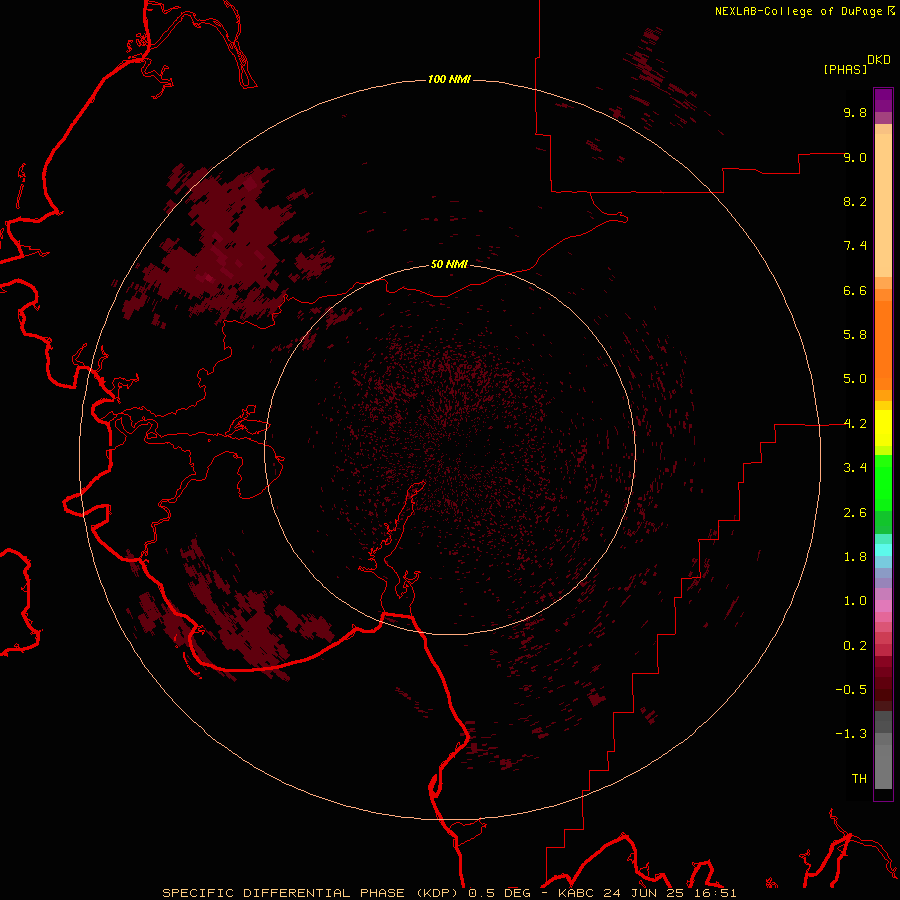Click the NEXLAB-College of DuPage label

pyautogui.click(x=798, y=11)
